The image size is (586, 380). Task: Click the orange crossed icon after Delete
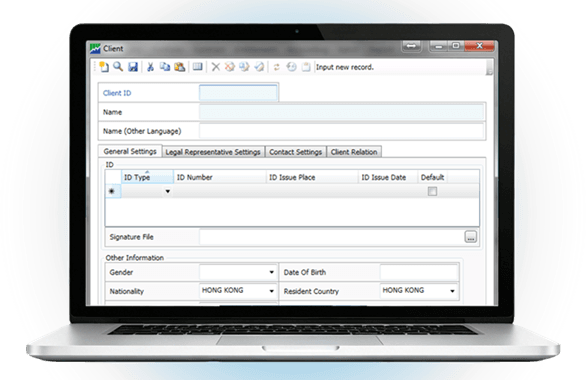[x=230, y=67]
